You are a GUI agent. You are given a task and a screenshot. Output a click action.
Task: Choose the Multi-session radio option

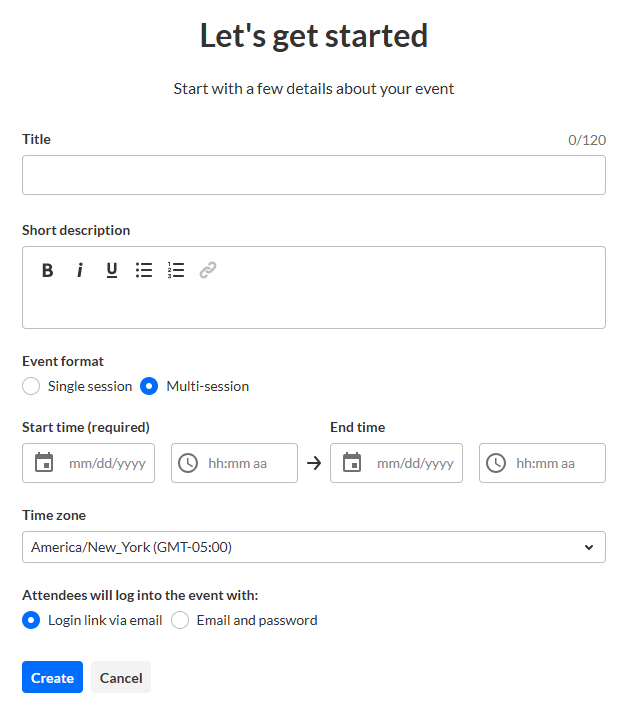click(149, 386)
